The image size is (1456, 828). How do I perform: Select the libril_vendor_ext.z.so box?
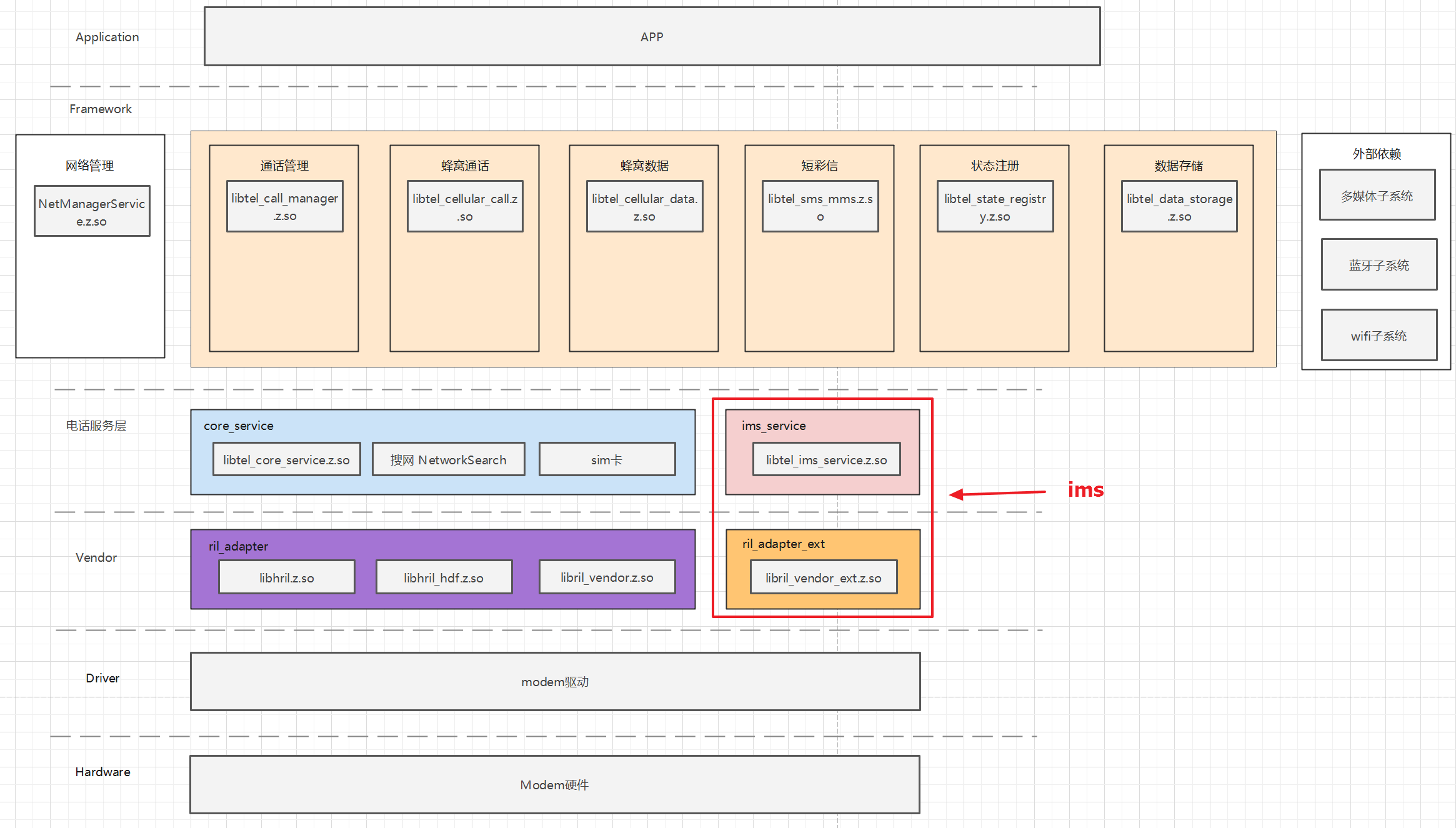click(x=823, y=577)
